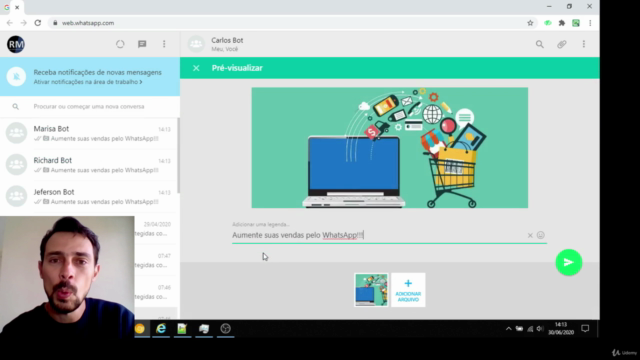Open the attach paperclip menu

pos(562,44)
